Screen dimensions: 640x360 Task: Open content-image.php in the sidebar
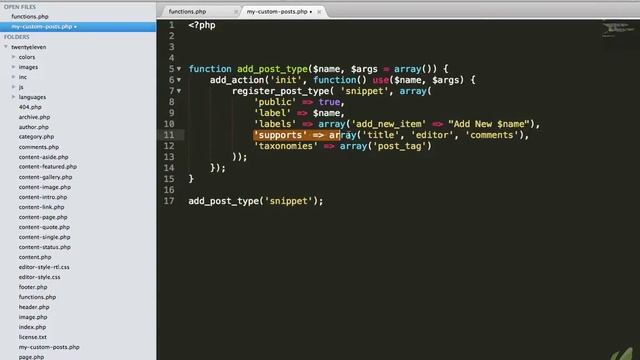click(45, 187)
